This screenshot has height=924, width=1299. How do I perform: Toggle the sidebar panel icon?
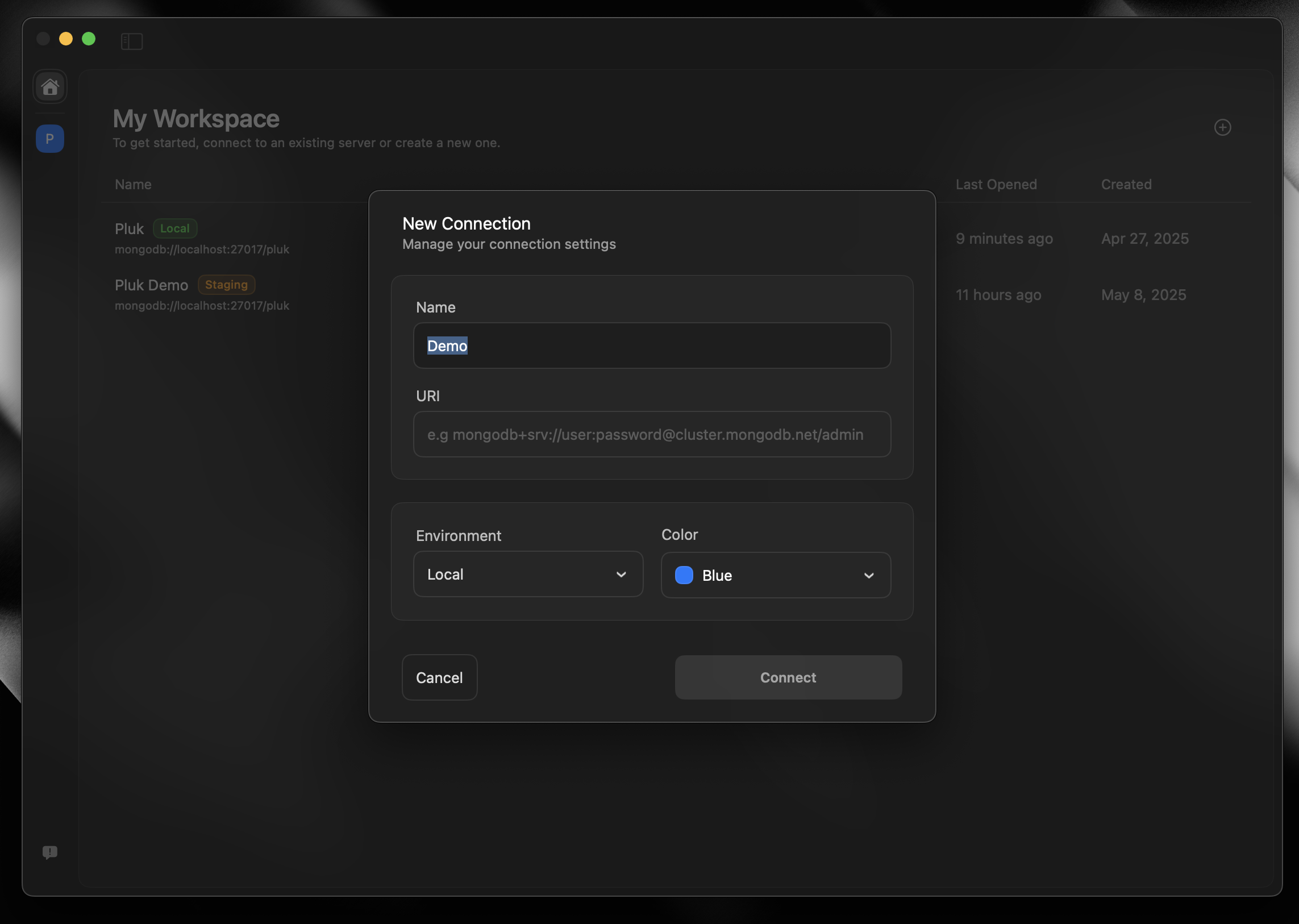click(131, 41)
